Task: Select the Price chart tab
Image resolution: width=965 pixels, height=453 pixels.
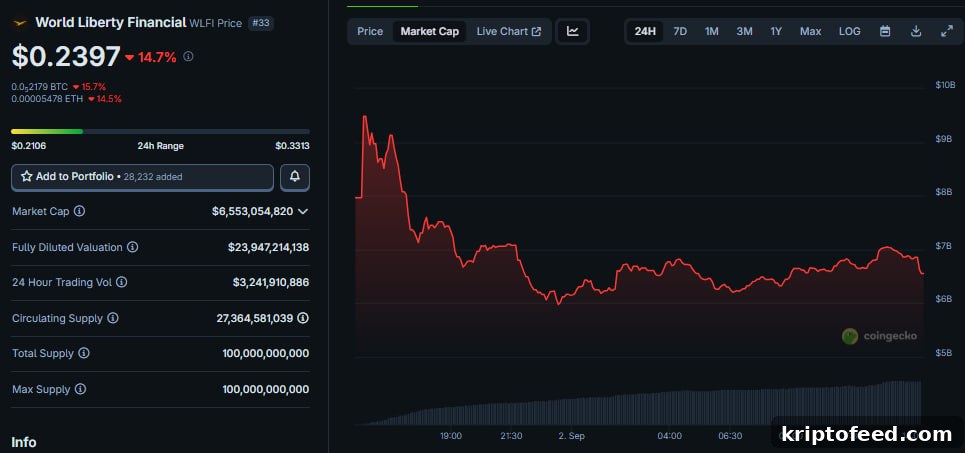Action: point(370,31)
